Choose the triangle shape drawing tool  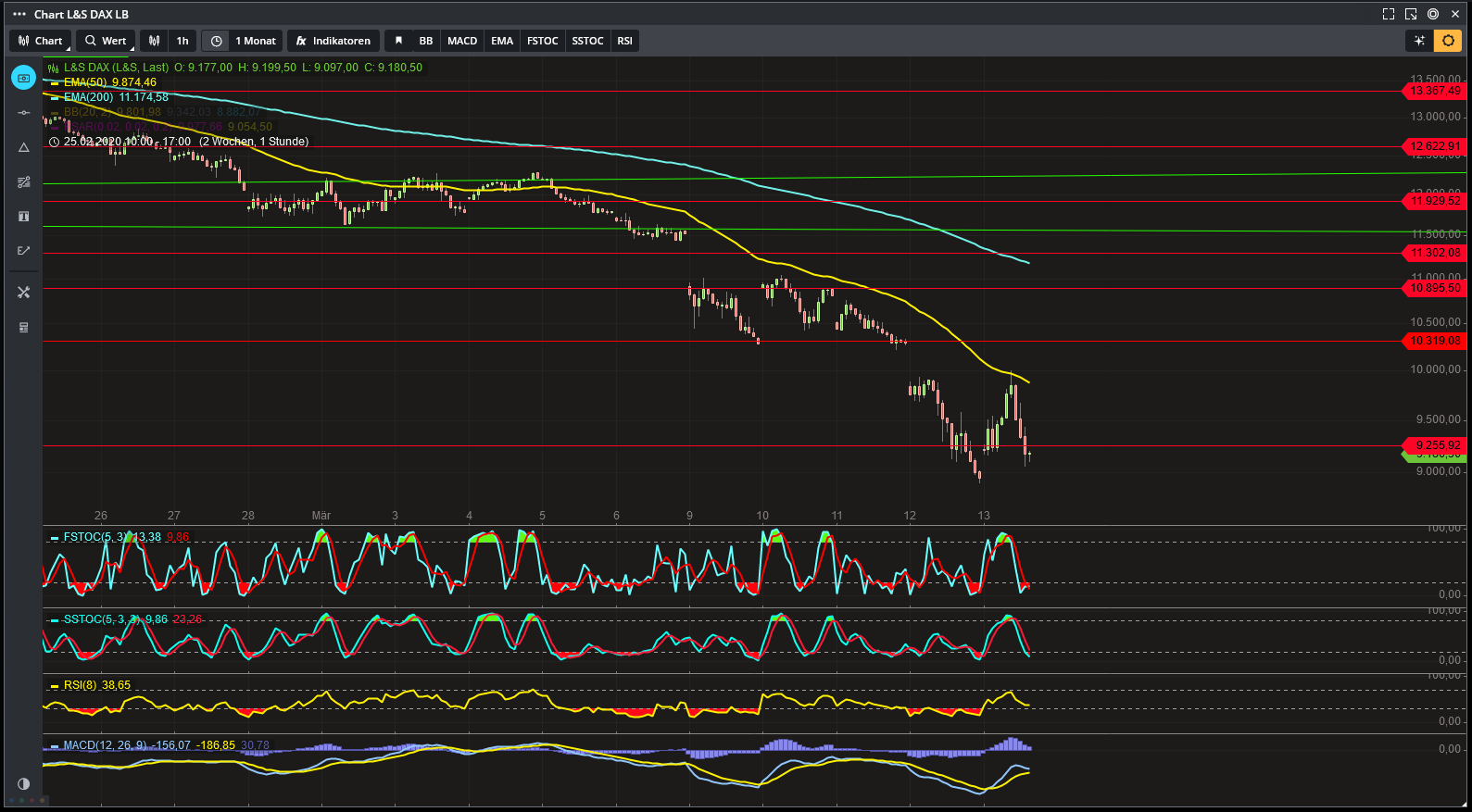(24, 147)
